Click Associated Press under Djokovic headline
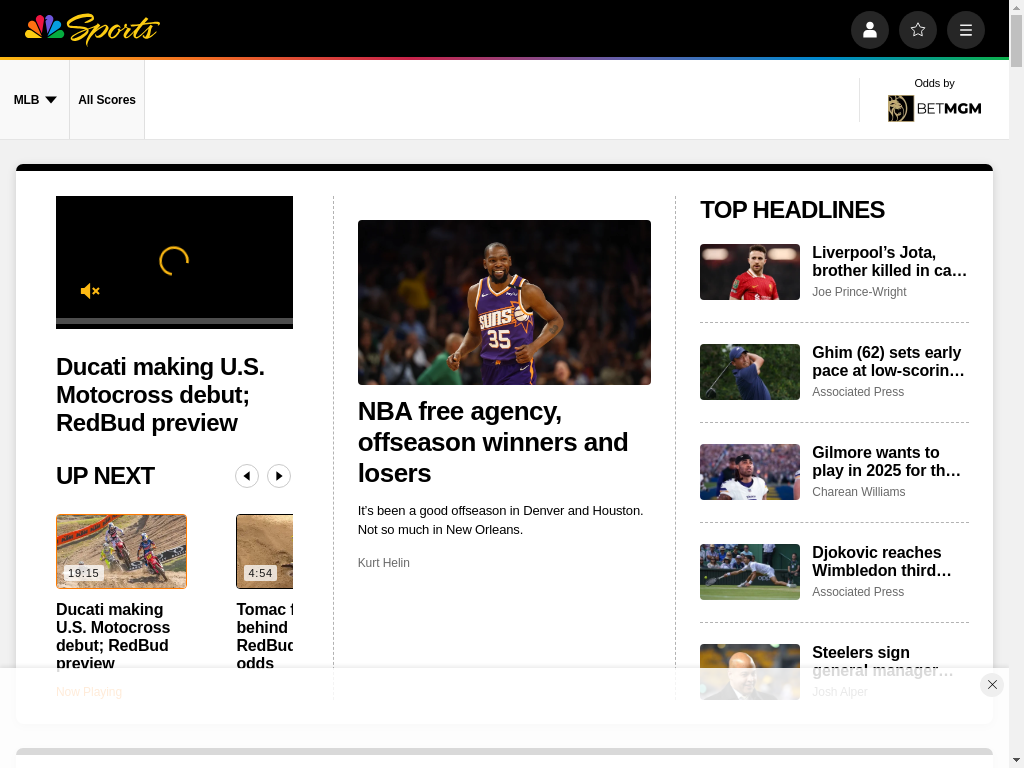1024x768 pixels. point(857,592)
